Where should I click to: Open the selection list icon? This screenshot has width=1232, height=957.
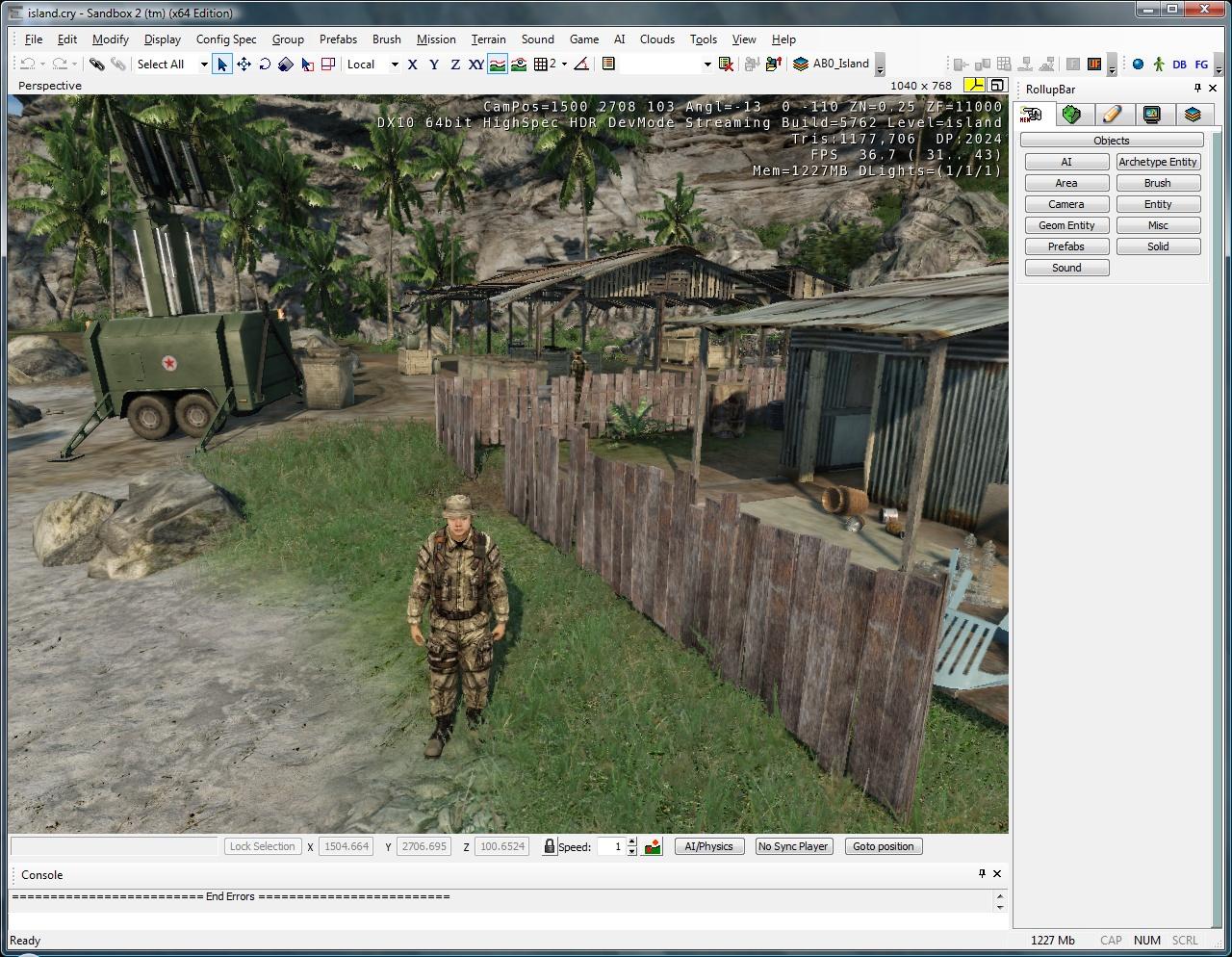pos(608,65)
